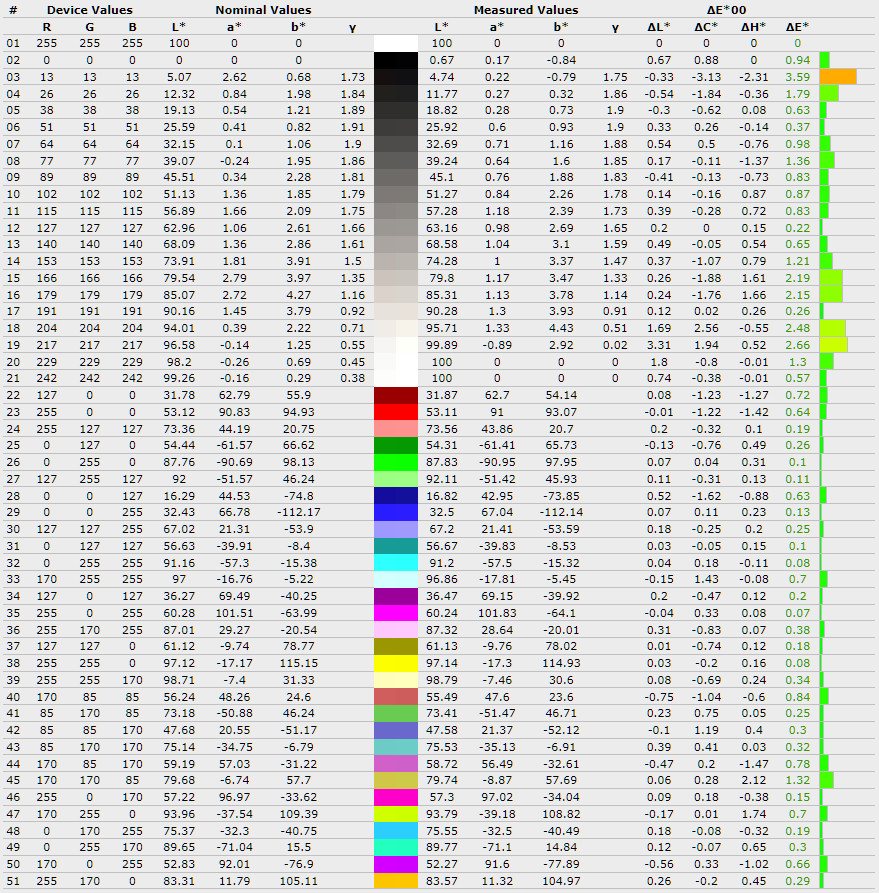Image resolution: width=879 pixels, height=893 pixels.
Task: Click the magenta swatch in row 35
Action: pos(395,614)
